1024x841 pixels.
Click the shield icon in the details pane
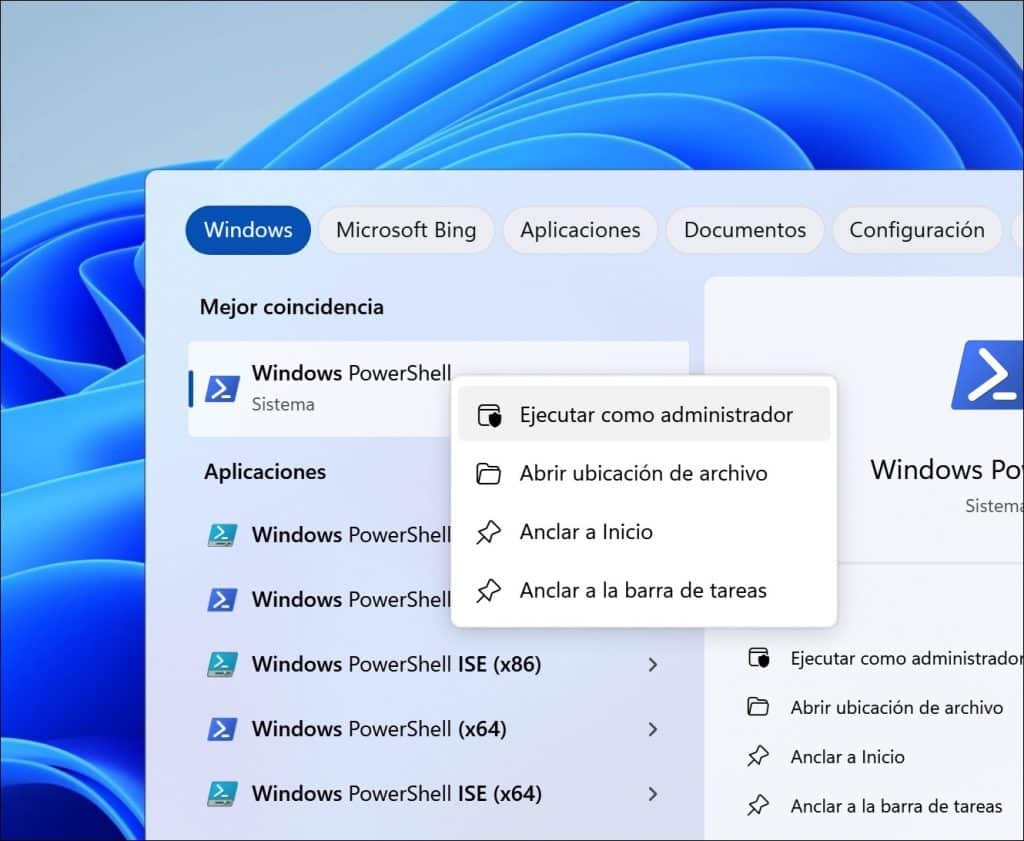759,658
